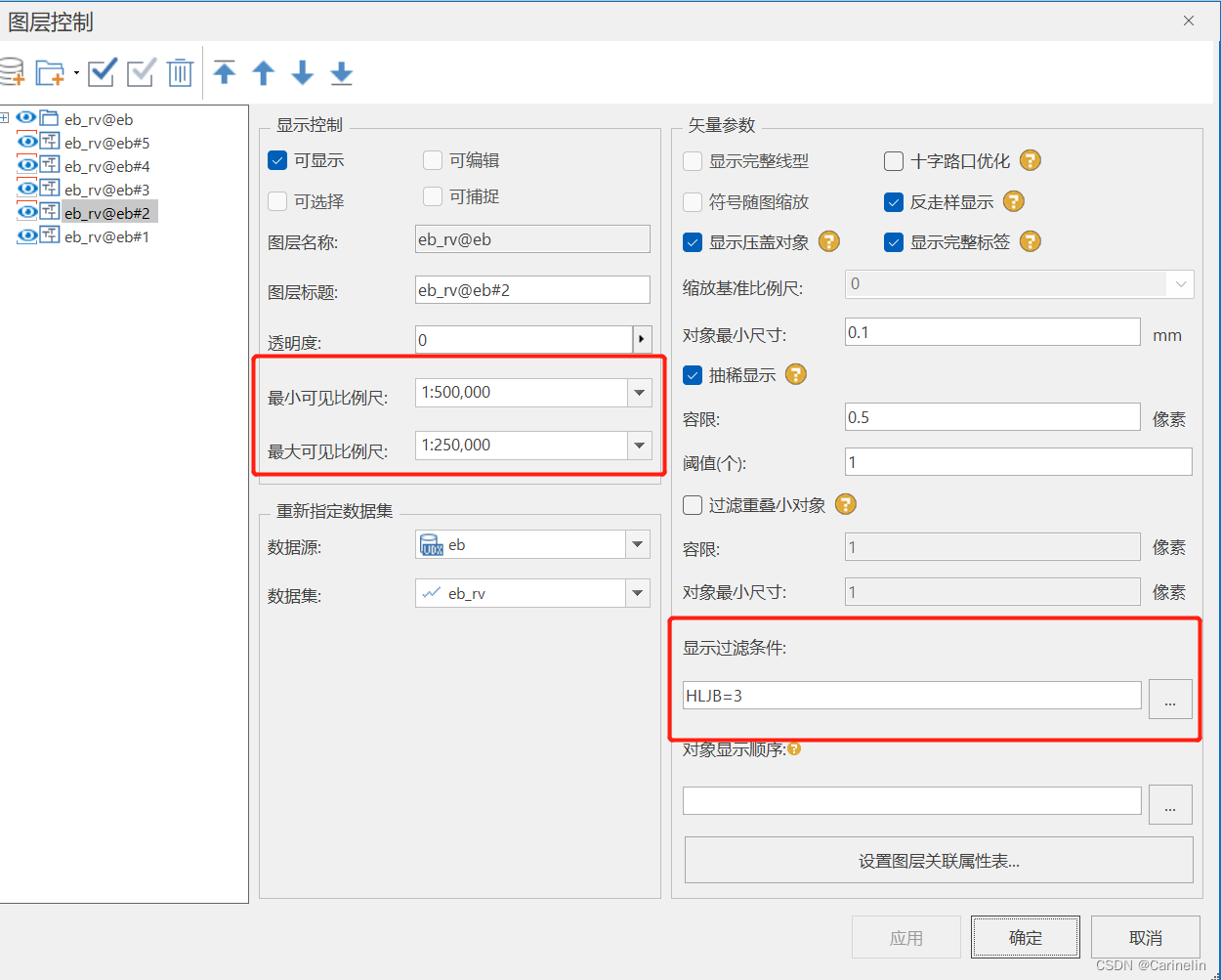This screenshot has height=980, width=1221.
Task: Open the 最小可见比例尺 dropdown
Action: tap(640, 392)
